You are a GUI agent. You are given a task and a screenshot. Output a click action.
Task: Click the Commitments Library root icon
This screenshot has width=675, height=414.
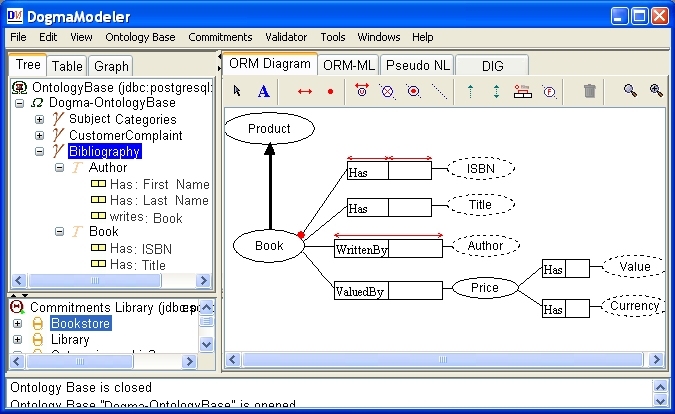click(x=17, y=307)
